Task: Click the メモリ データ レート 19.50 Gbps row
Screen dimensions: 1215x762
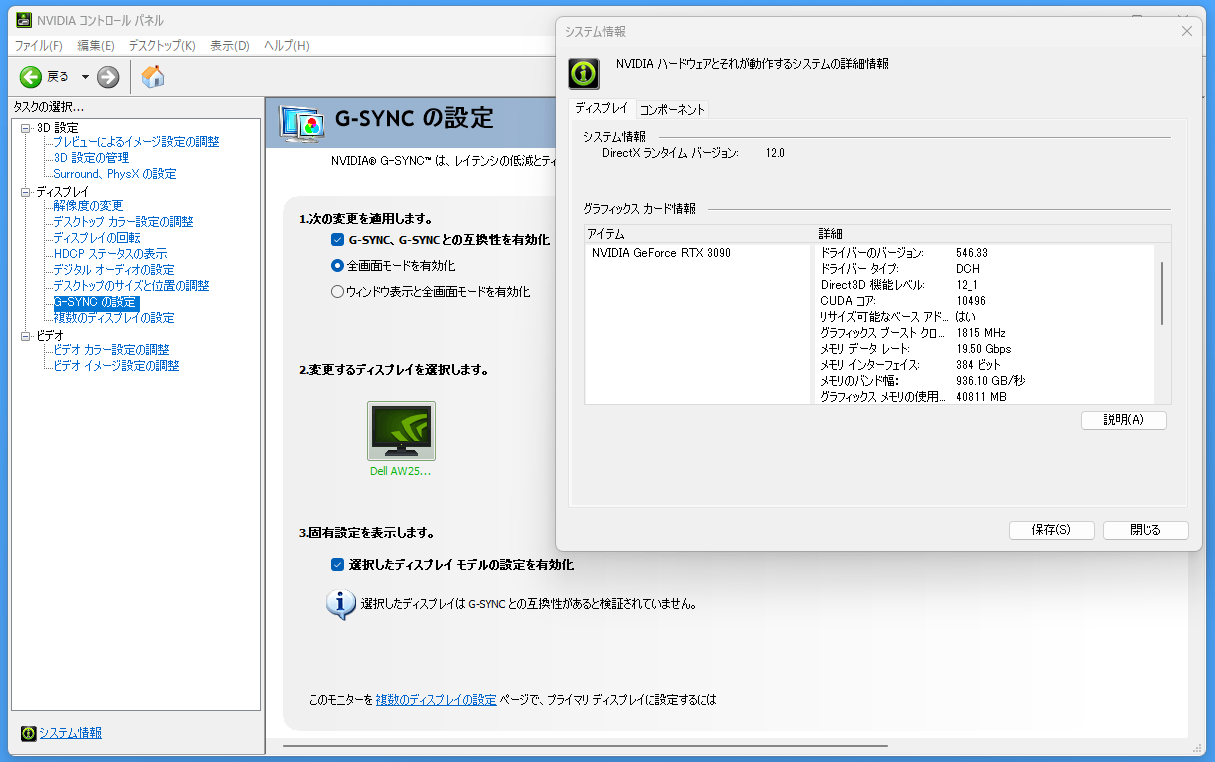Action: pos(985,349)
